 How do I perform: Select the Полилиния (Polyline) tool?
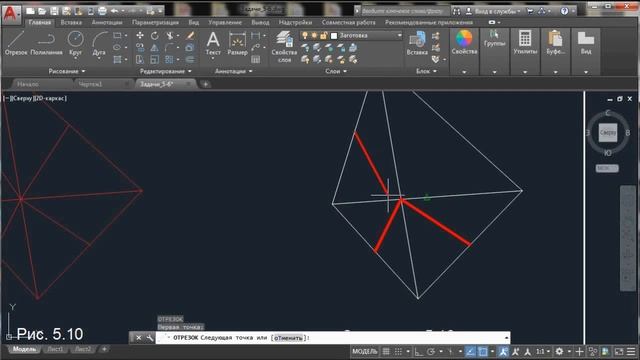pyautogui.click(x=46, y=42)
